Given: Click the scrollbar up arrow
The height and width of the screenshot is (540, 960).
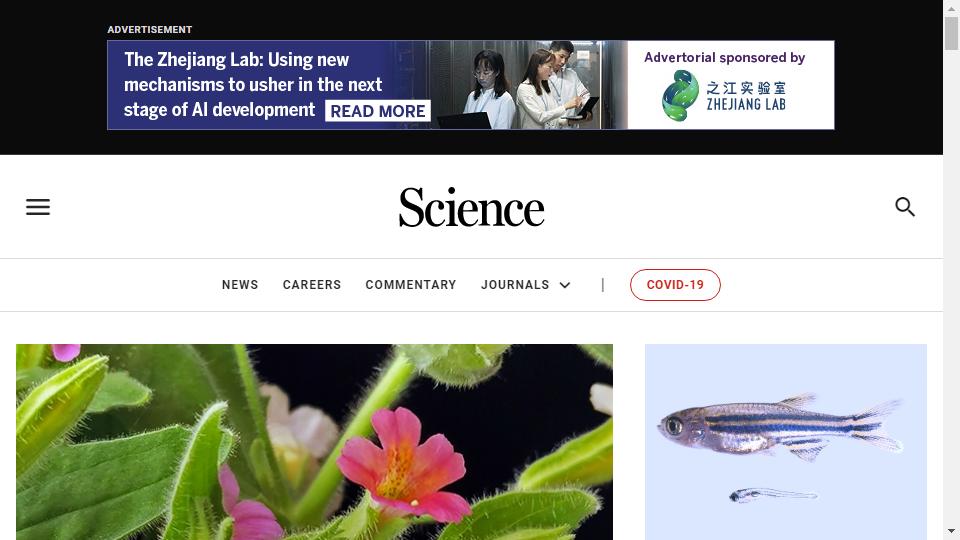Looking at the screenshot, I should (951, 9).
